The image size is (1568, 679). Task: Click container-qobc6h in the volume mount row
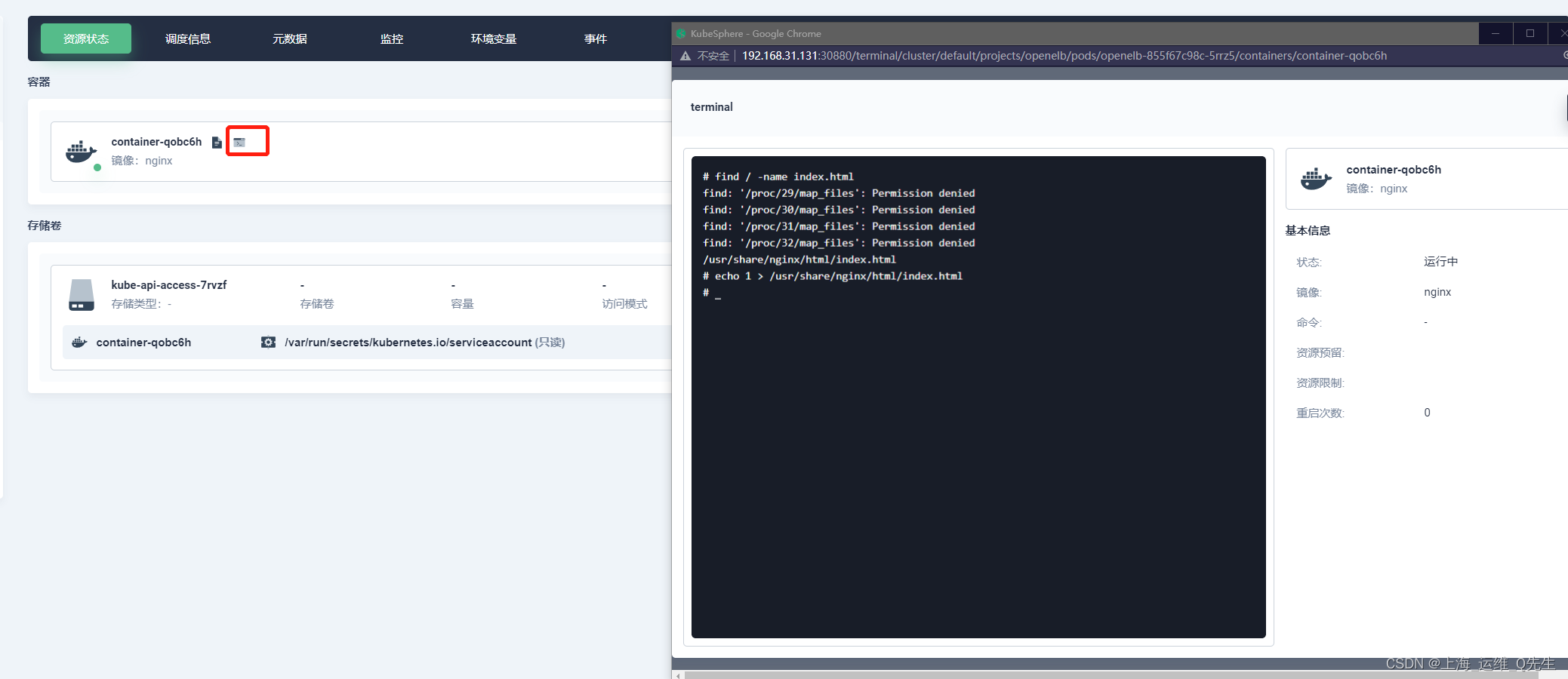pos(143,343)
